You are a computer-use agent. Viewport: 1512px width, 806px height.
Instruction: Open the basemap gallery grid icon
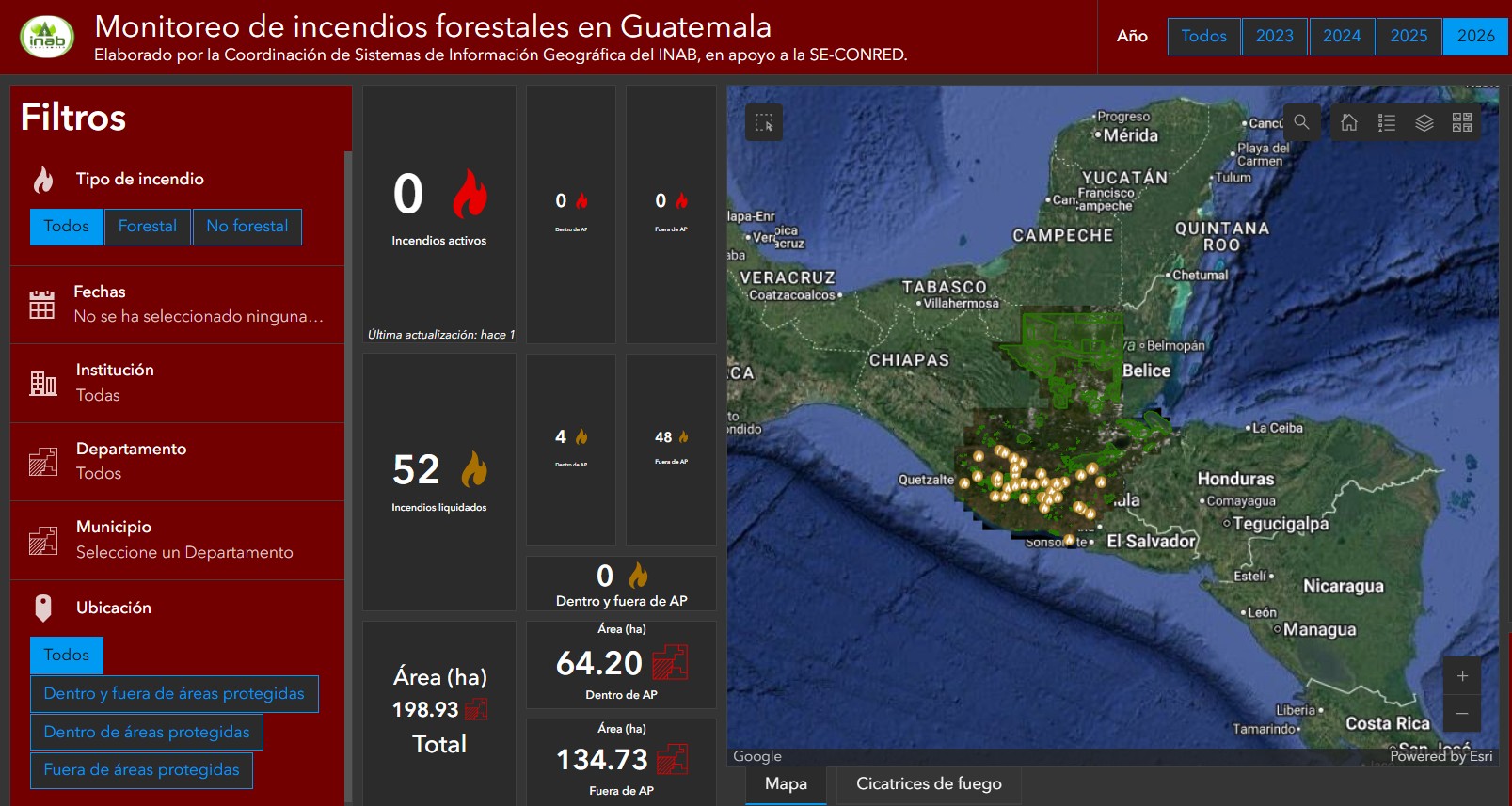pyautogui.click(x=1462, y=123)
